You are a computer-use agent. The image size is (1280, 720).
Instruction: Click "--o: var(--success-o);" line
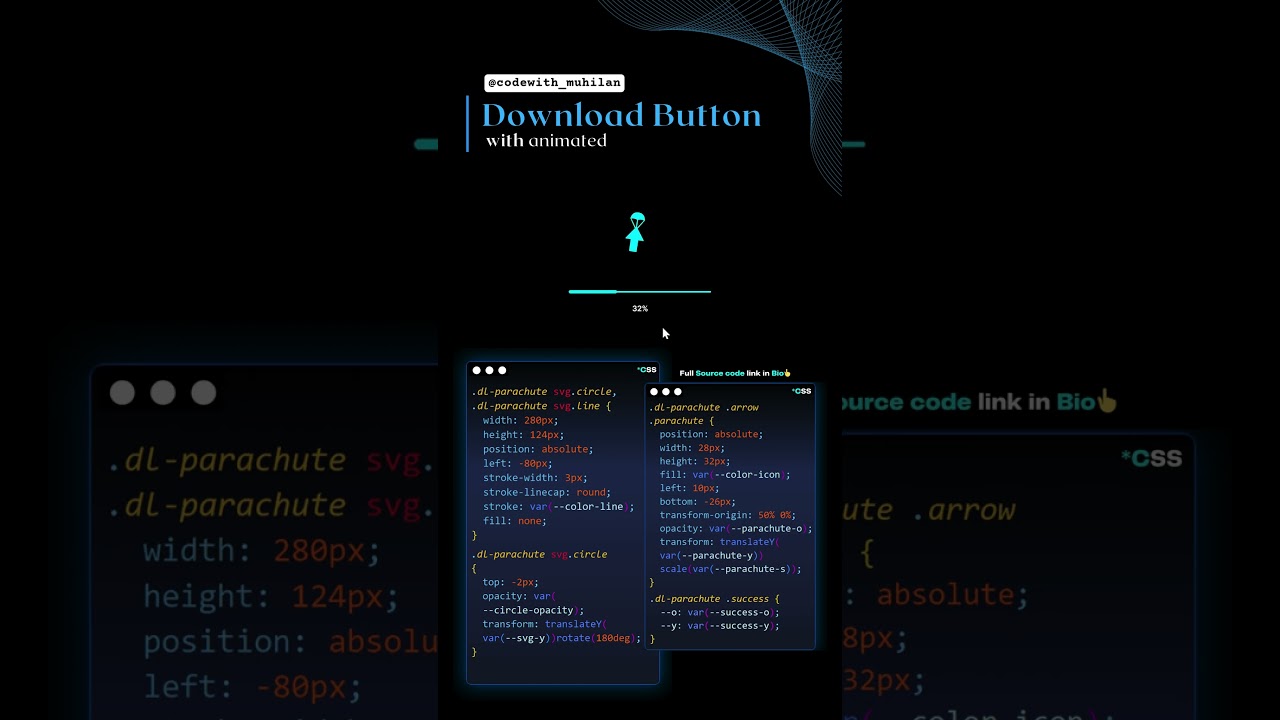tap(720, 612)
